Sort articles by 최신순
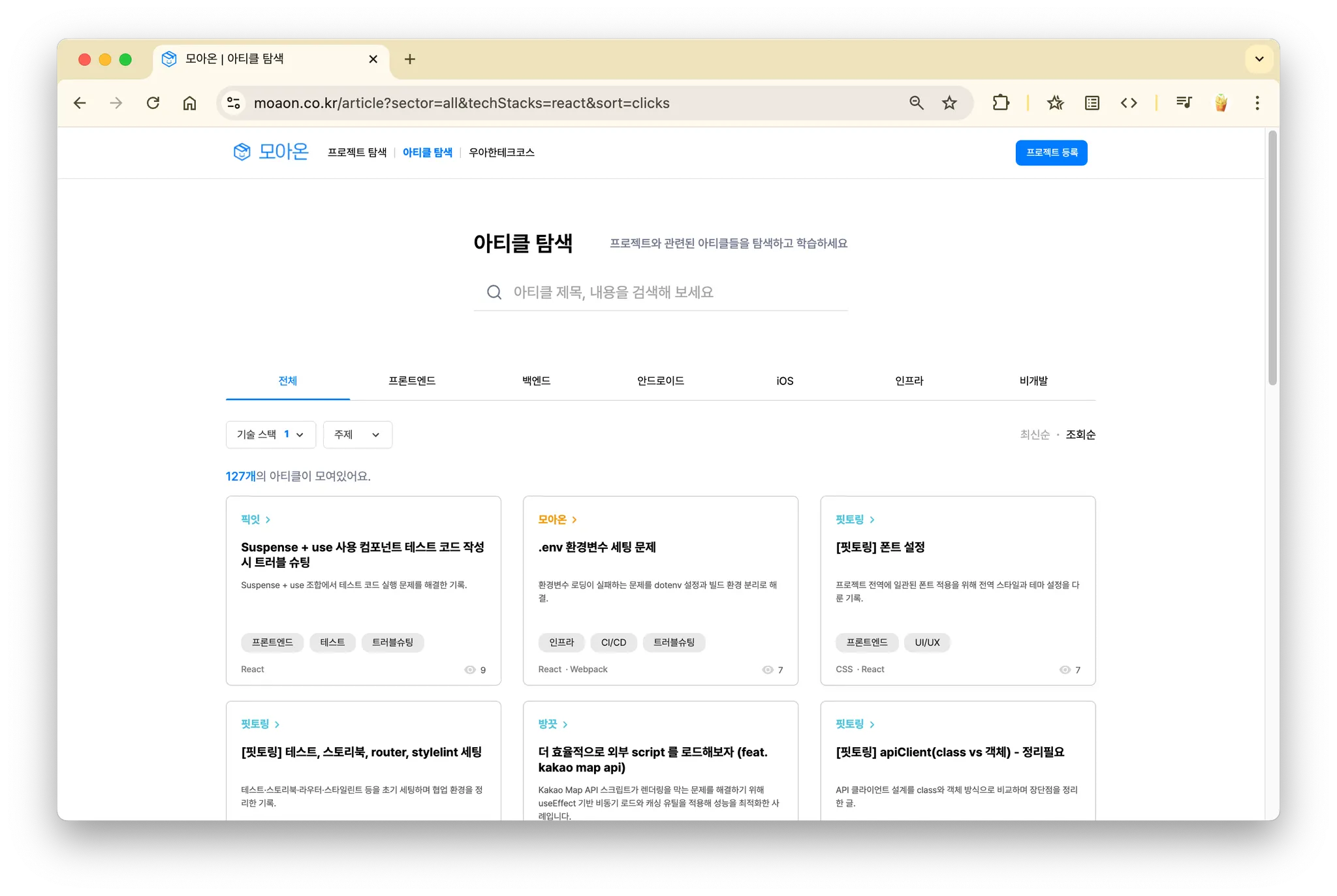1337x896 pixels. (x=1035, y=435)
